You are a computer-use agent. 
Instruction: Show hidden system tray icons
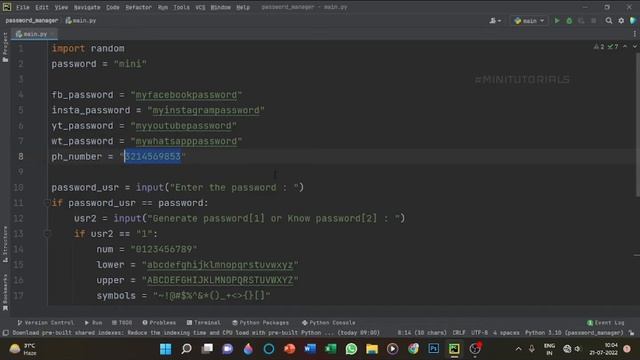[x=518, y=349]
